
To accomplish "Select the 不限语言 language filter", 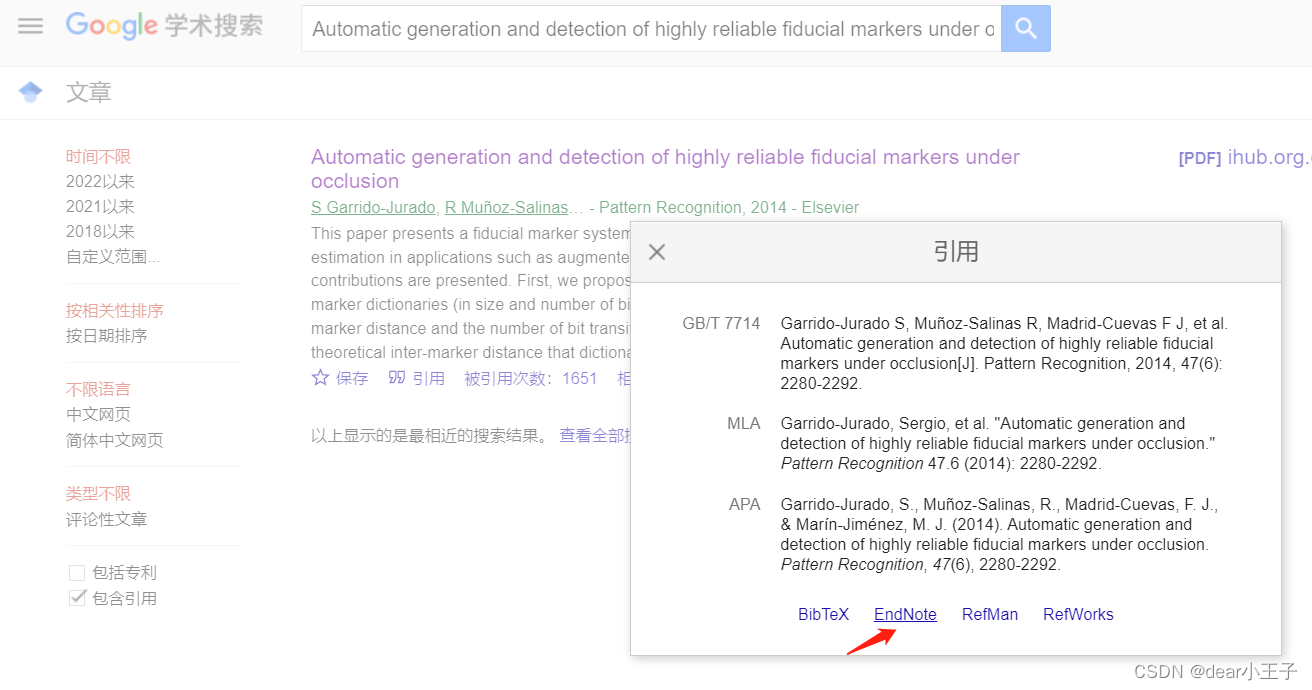I will point(98,389).
